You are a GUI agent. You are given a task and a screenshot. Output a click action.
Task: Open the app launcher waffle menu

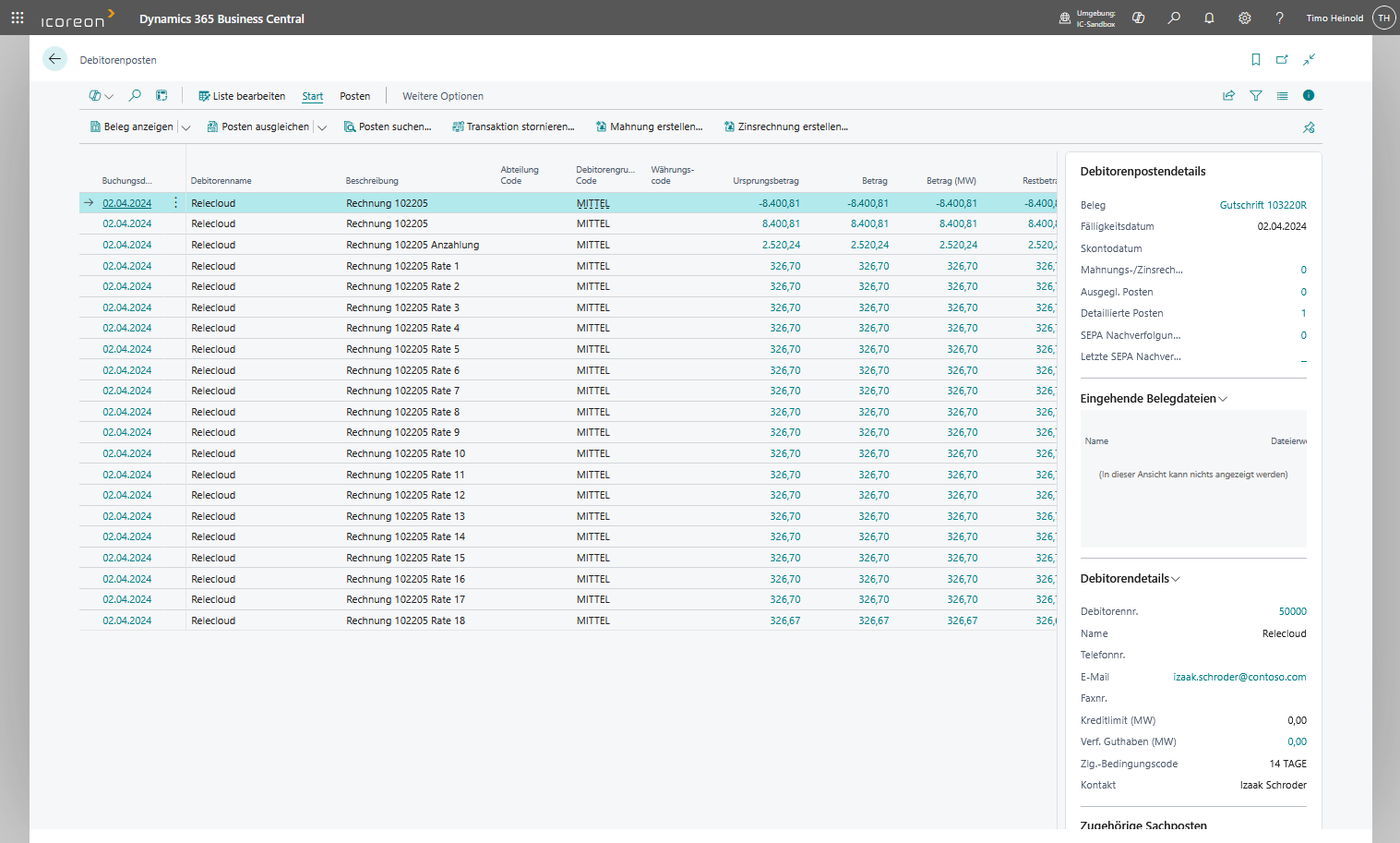[x=18, y=18]
